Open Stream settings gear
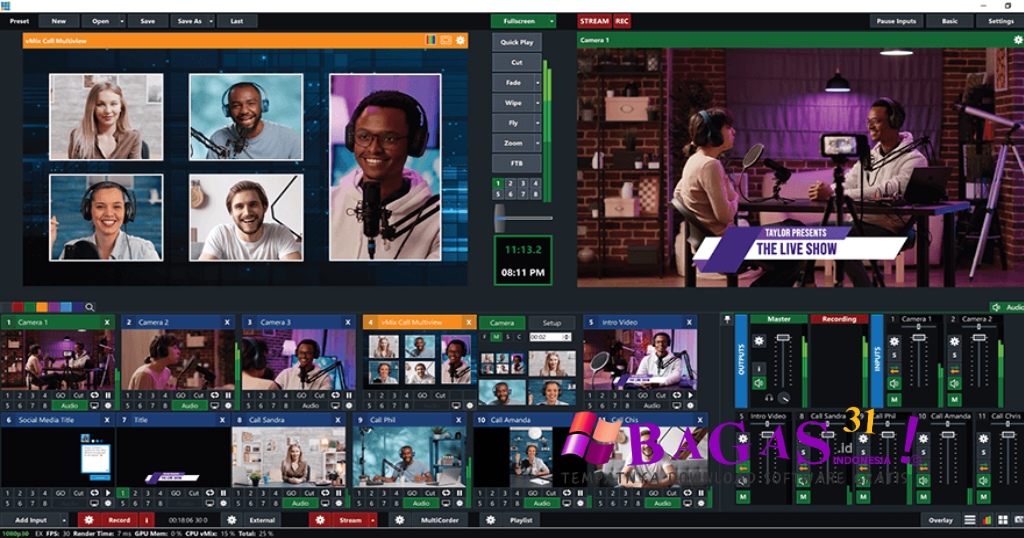Image resolution: width=1024 pixels, height=538 pixels. click(x=320, y=520)
